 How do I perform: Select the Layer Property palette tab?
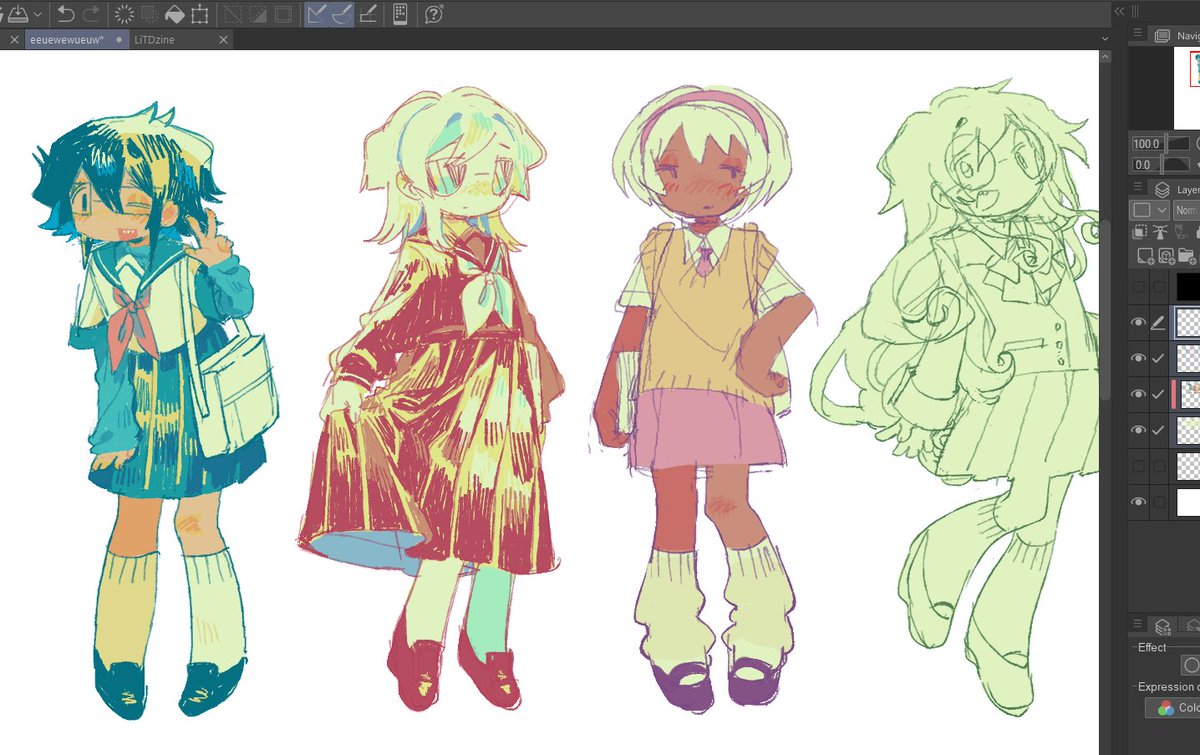click(1163, 626)
